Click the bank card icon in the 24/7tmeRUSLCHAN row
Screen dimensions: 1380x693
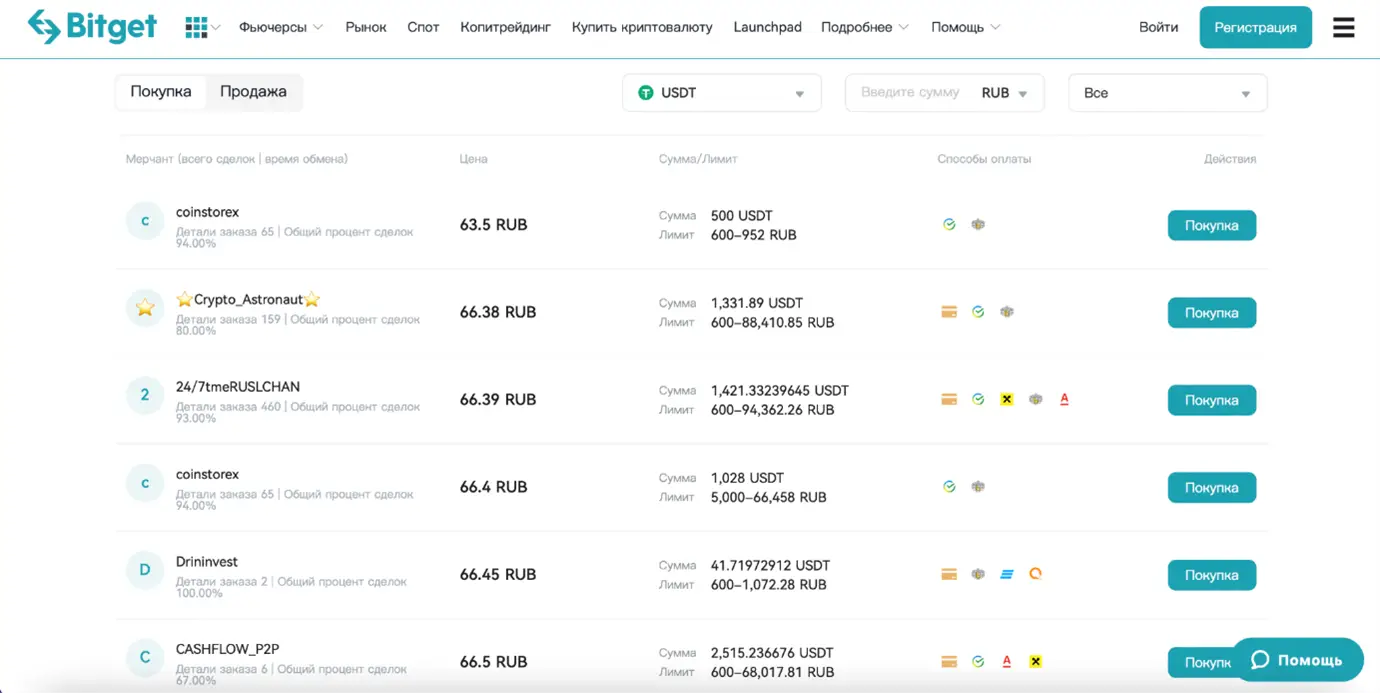(949, 400)
